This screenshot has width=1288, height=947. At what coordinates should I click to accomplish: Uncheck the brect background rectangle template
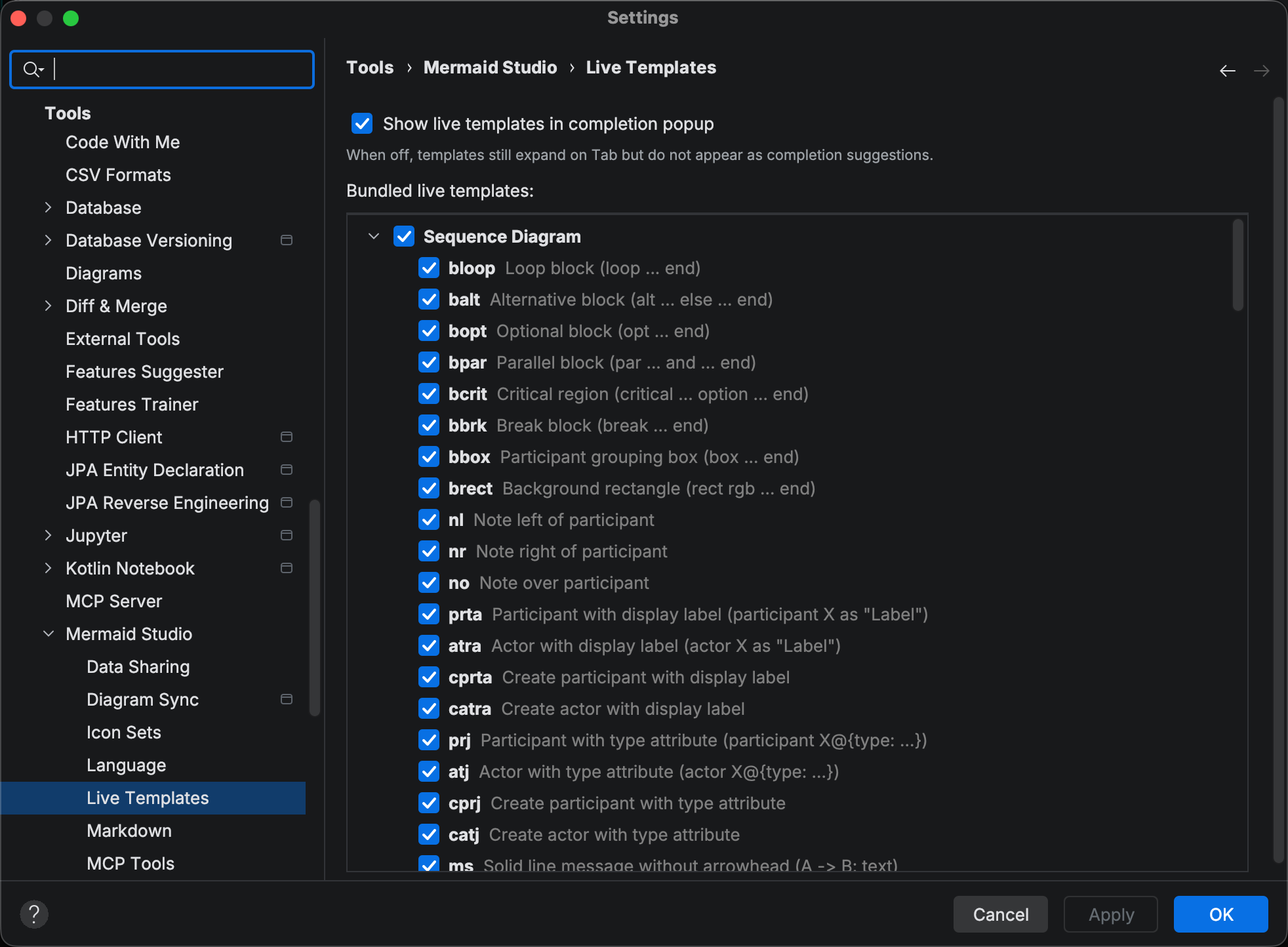click(429, 488)
